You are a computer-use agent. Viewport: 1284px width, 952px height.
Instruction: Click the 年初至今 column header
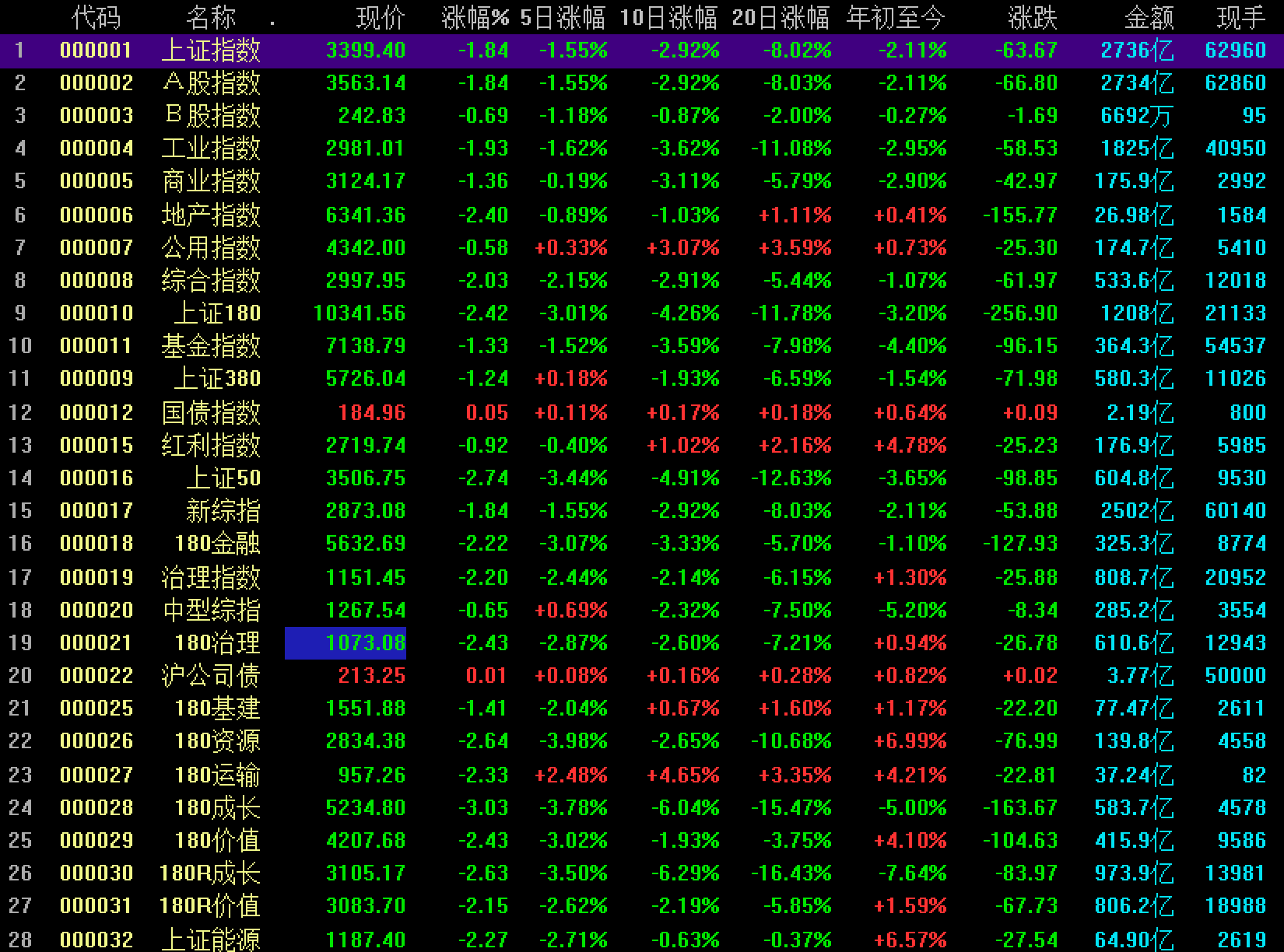click(x=896, y=16)
